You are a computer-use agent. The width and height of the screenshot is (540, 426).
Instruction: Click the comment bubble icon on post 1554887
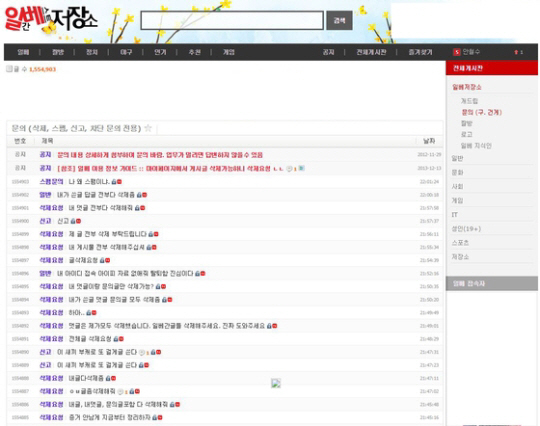point(120,391)
